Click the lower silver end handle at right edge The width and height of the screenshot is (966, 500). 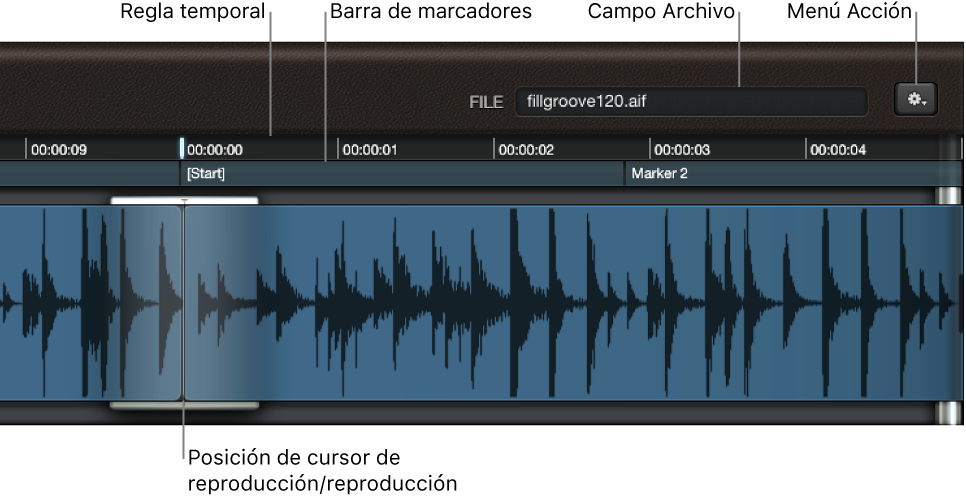[x=948, y=412]
